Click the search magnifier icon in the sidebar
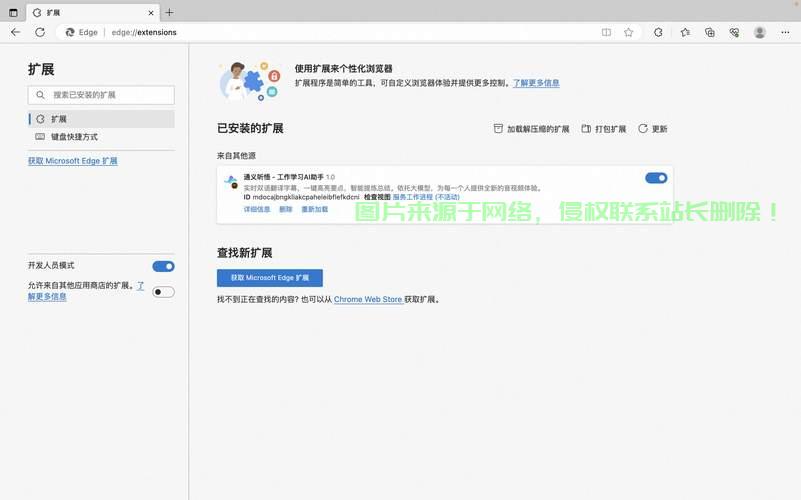This screenshot has height=500, width=801. click(x=40, y=95)
